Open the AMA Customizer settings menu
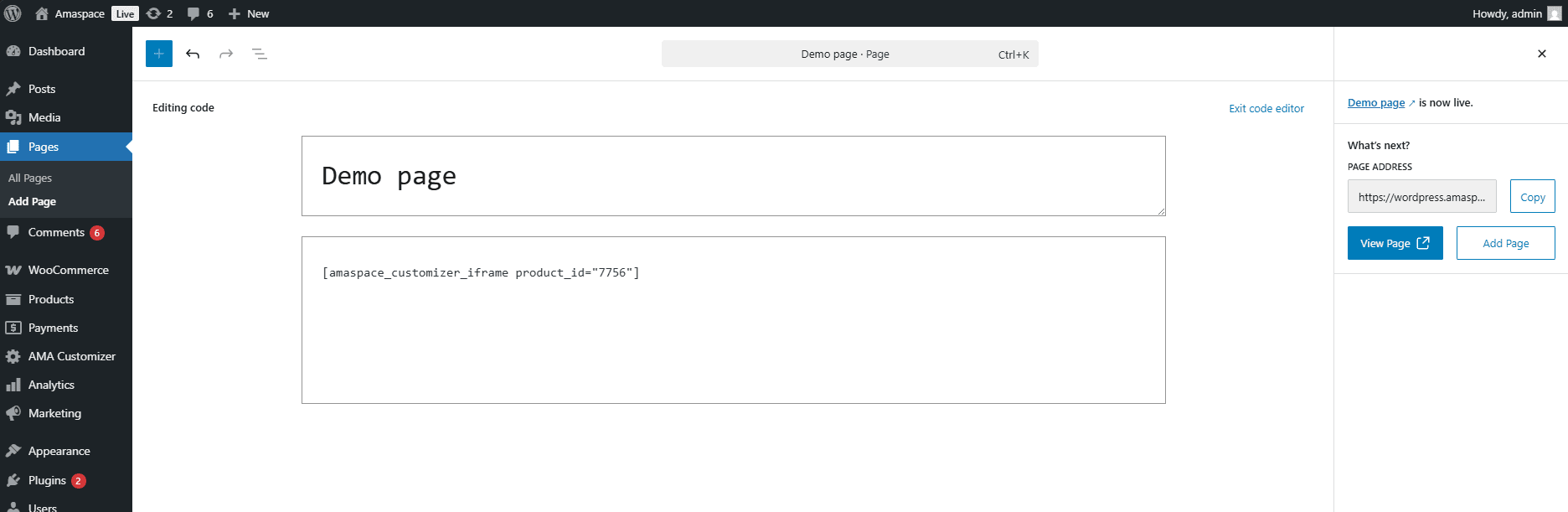The height and width of the screenshot is (512, 1568). pos(71,356)
